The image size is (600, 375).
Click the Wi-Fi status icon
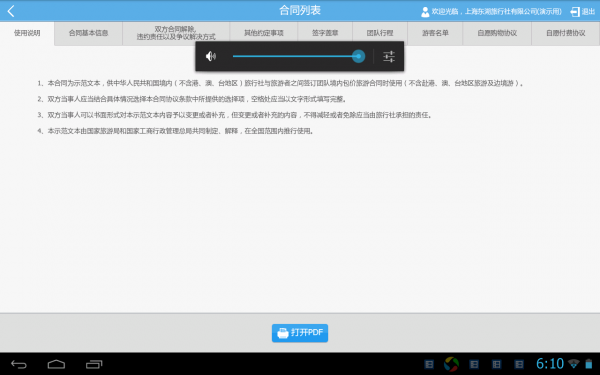pos(574,364)
